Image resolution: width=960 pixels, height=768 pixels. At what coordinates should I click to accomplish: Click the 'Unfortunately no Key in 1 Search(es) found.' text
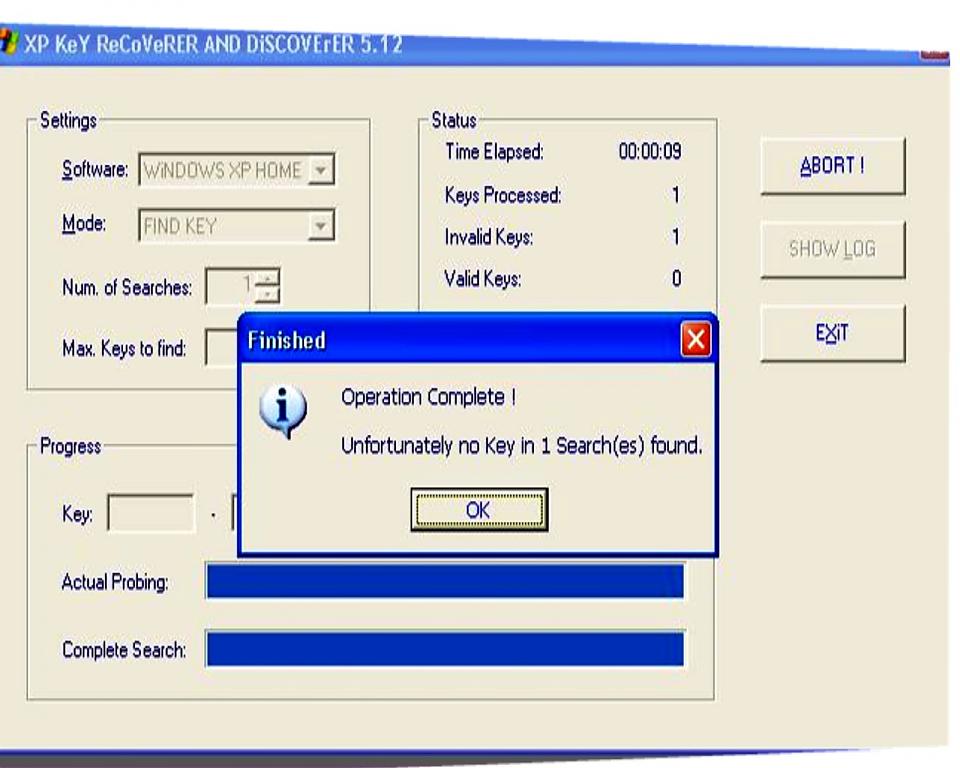point(522,445)
